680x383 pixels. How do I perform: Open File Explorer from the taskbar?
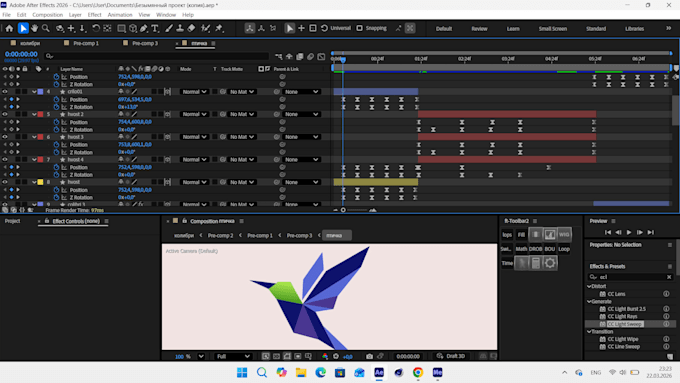pos(301,372)
